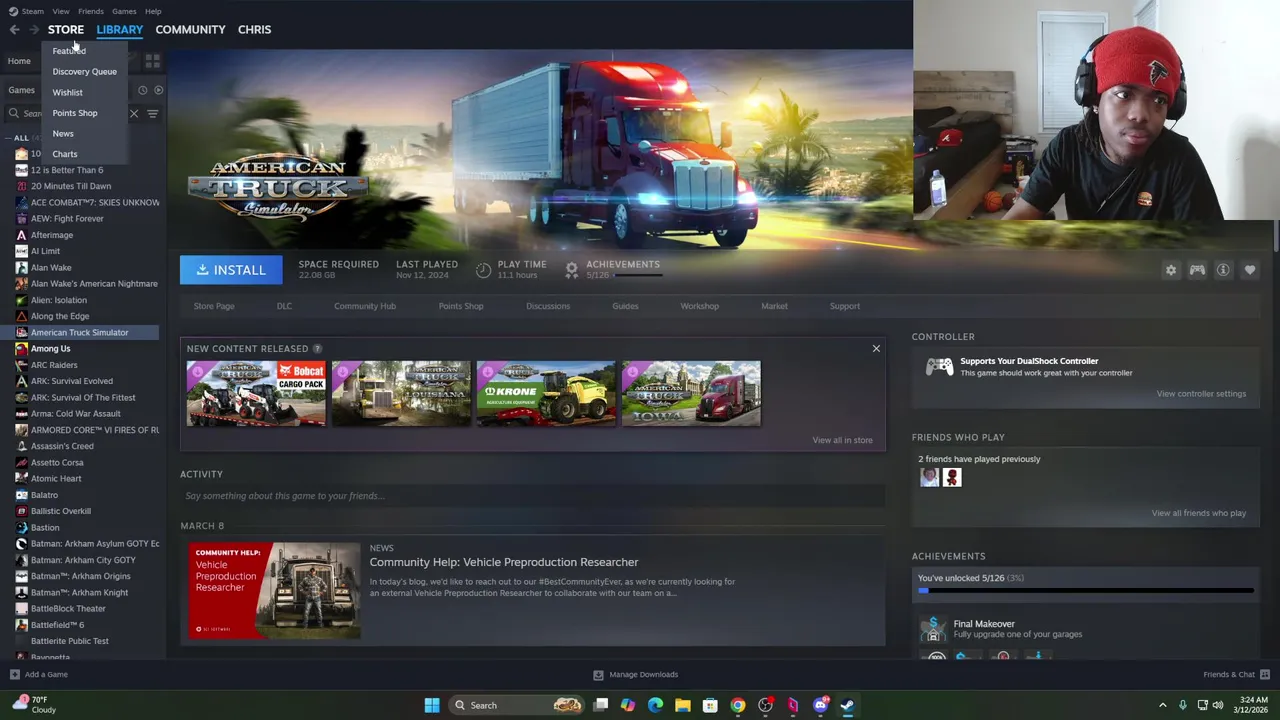This screenshot has width=1280, height=720.
Task: Click Add a Game plus icon
Action: (14, 675)
